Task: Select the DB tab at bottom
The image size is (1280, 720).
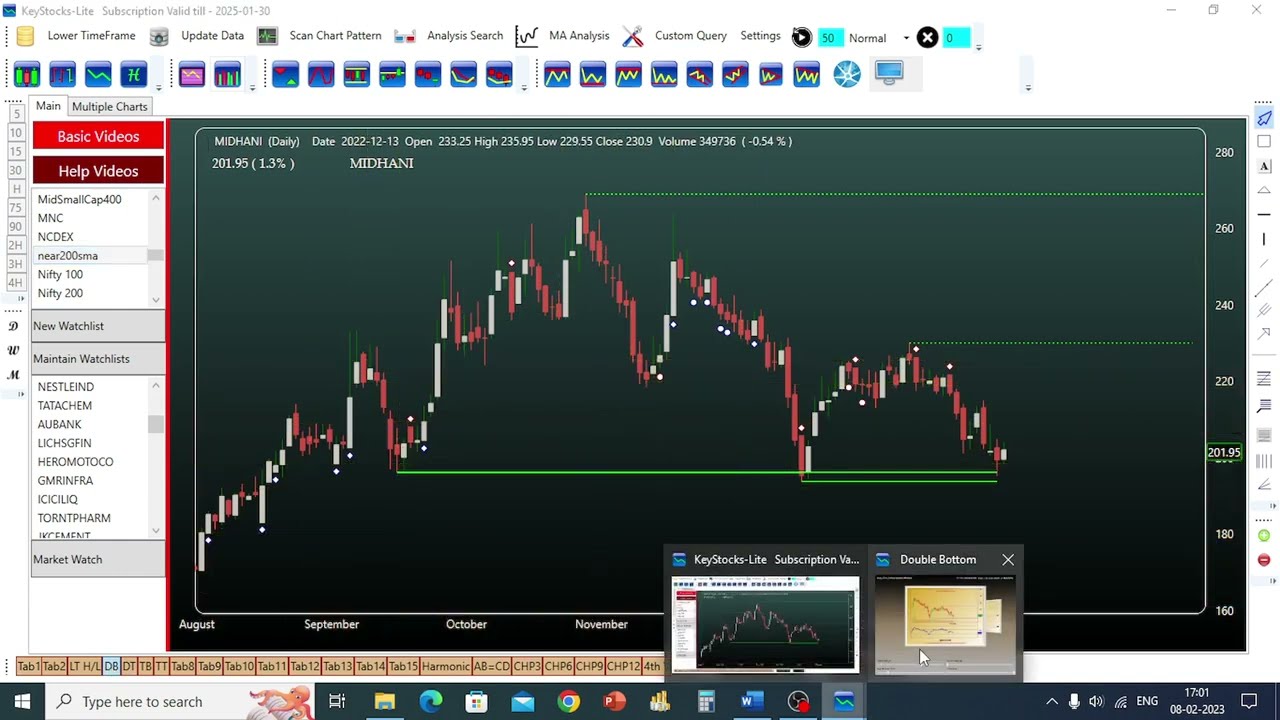Action: point(111,666)
